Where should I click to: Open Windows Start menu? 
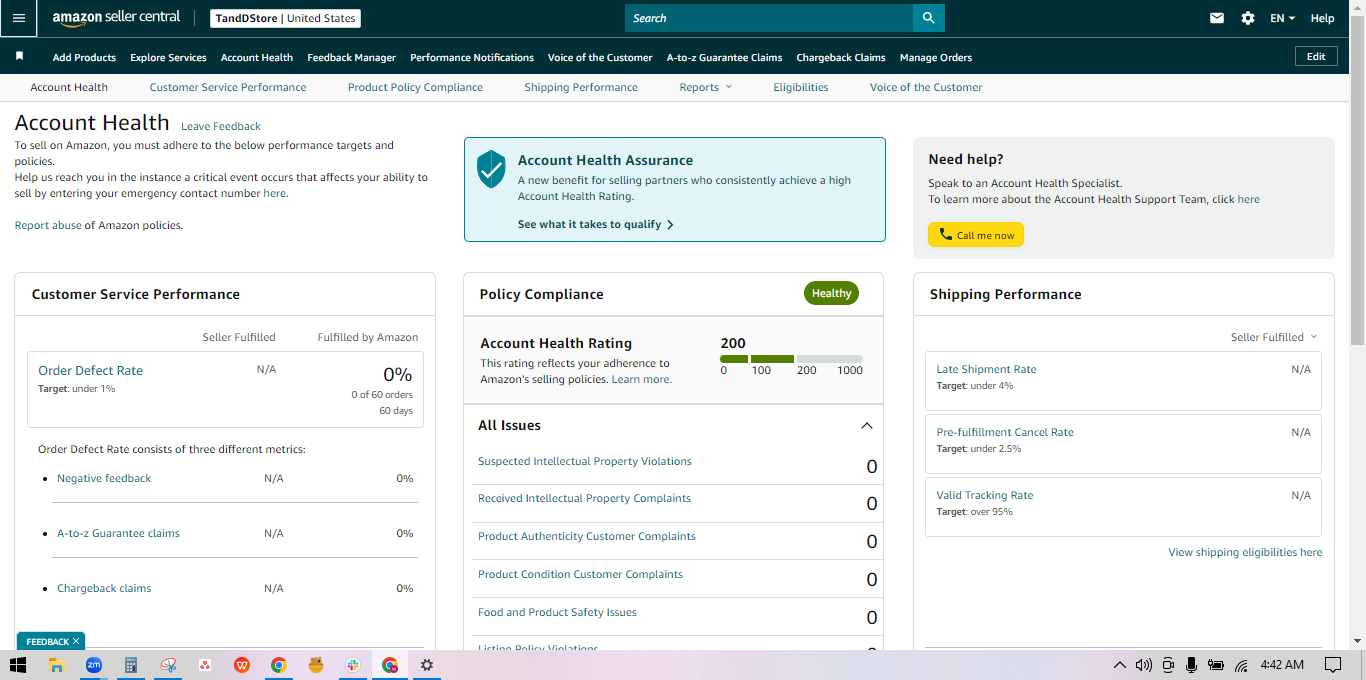[x=18, y=665]
